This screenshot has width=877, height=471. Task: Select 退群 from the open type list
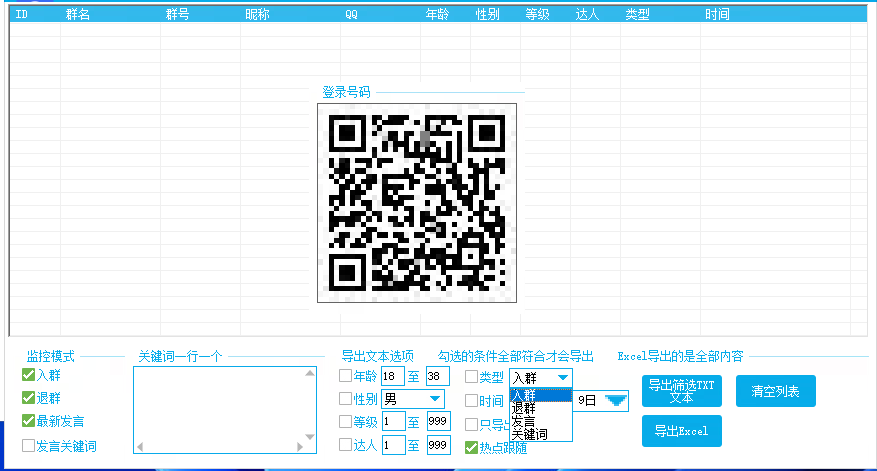[523, 408]
